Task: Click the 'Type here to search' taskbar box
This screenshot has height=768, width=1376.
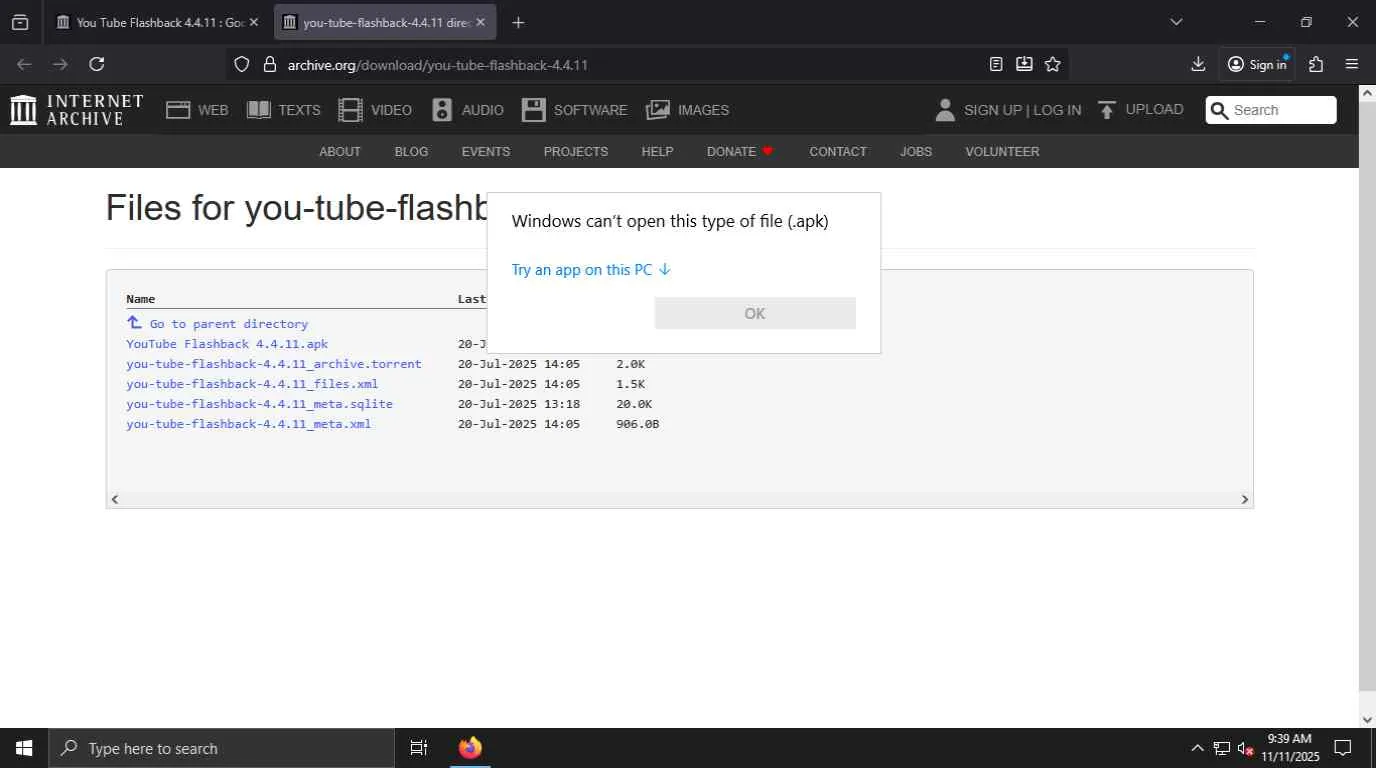Action: click(221, 748)
